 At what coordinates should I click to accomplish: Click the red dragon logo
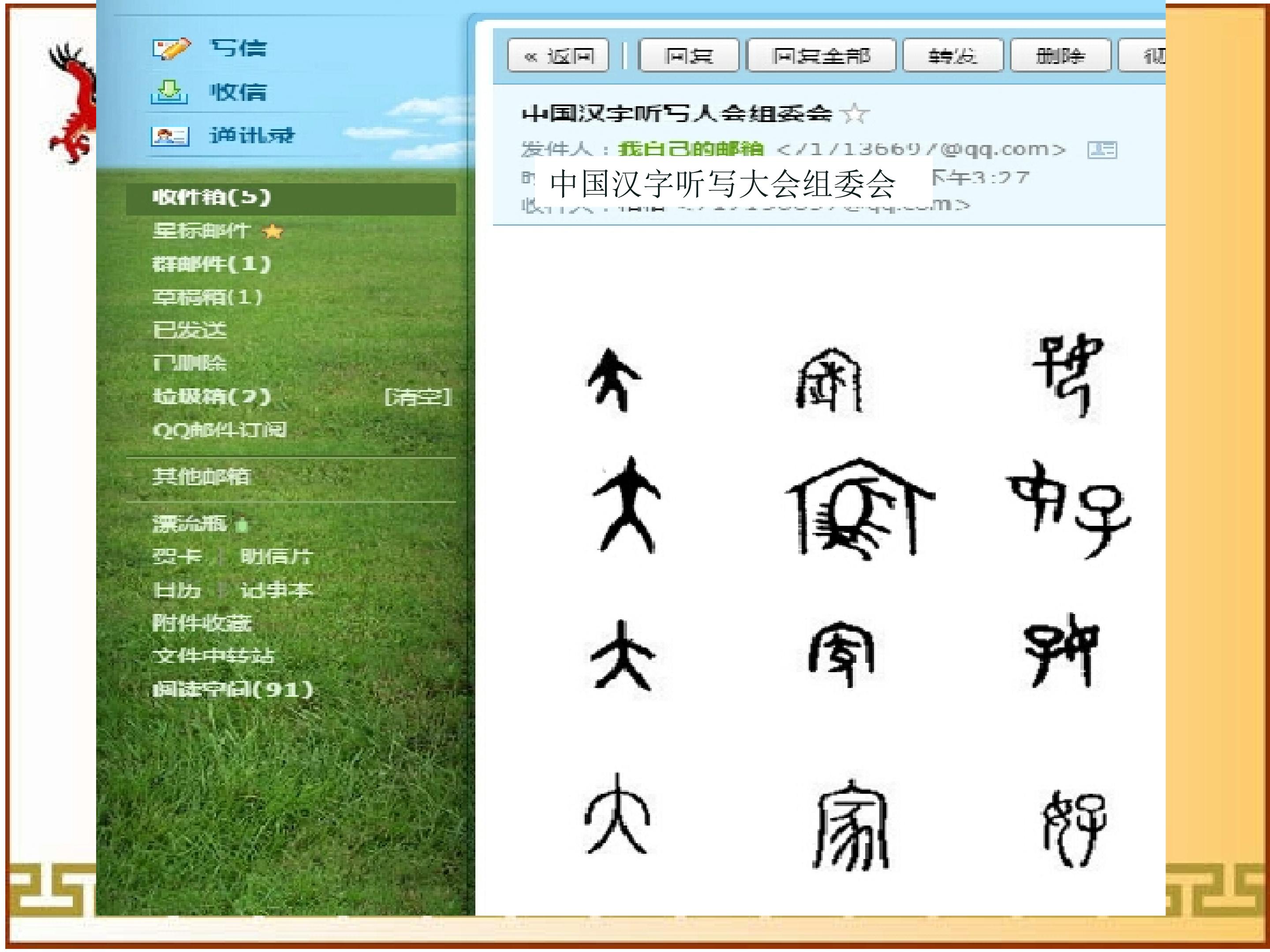[x=72, y=103]
